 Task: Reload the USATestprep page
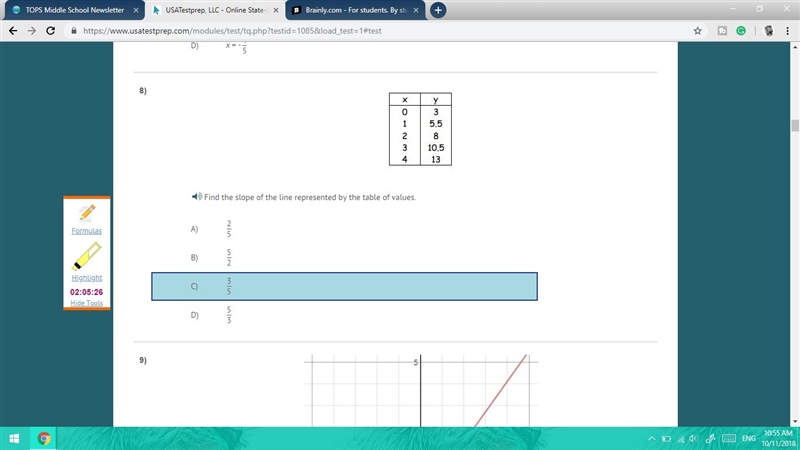[51, 31]
